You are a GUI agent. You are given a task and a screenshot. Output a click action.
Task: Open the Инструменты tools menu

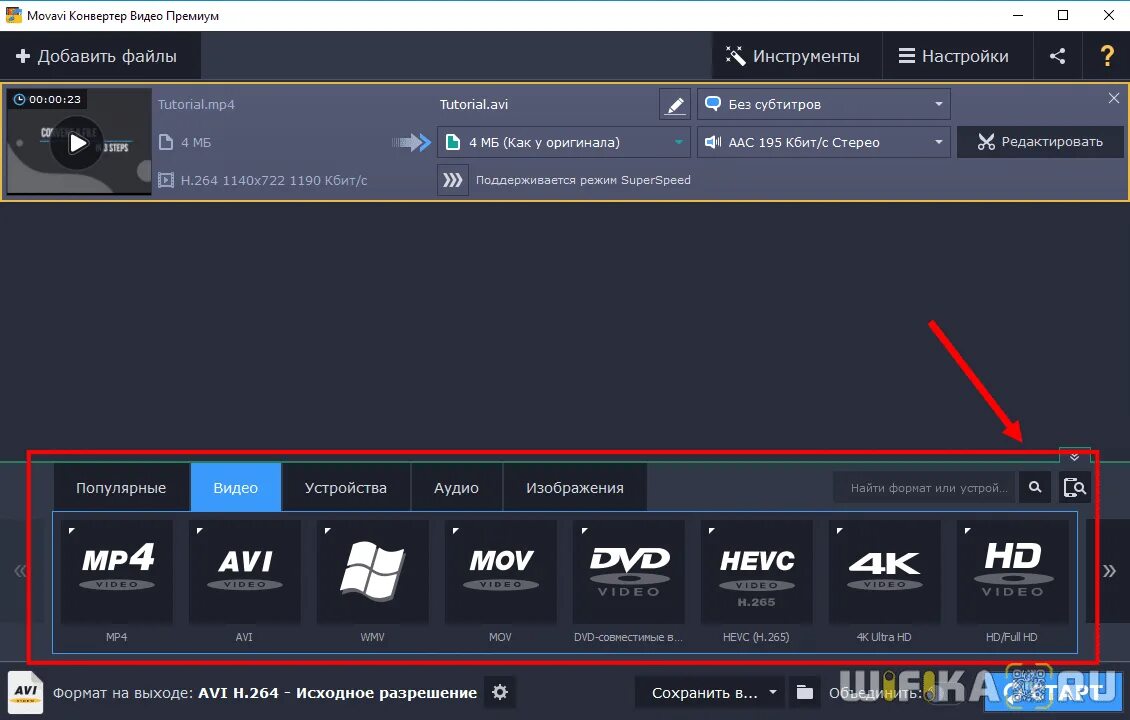point(796,56)
